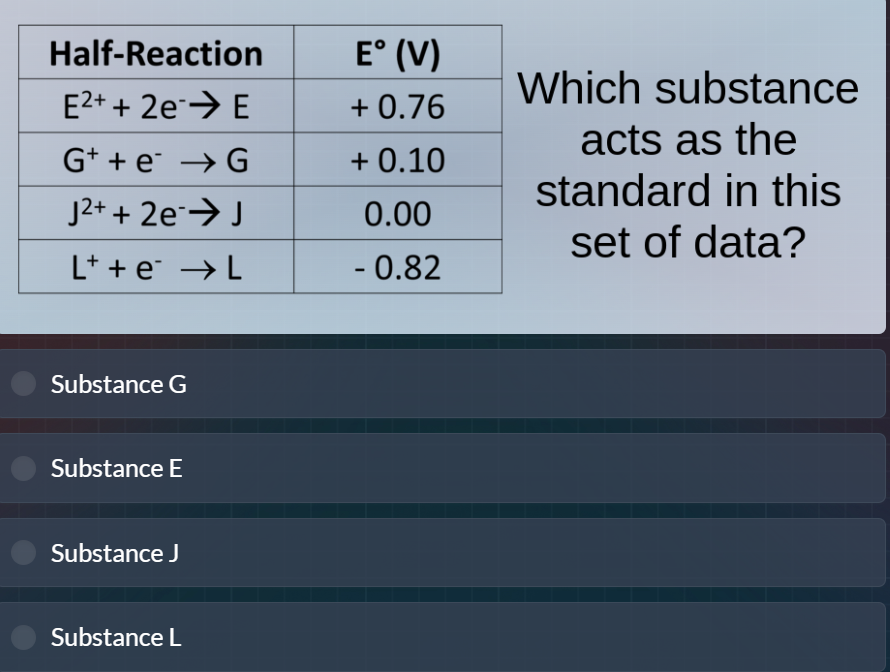The height and width of the screenshot is (672, 890).
Task: Click the half-reaction J²⁺ + 2e⁻ → J
Action: coord(154,214)
